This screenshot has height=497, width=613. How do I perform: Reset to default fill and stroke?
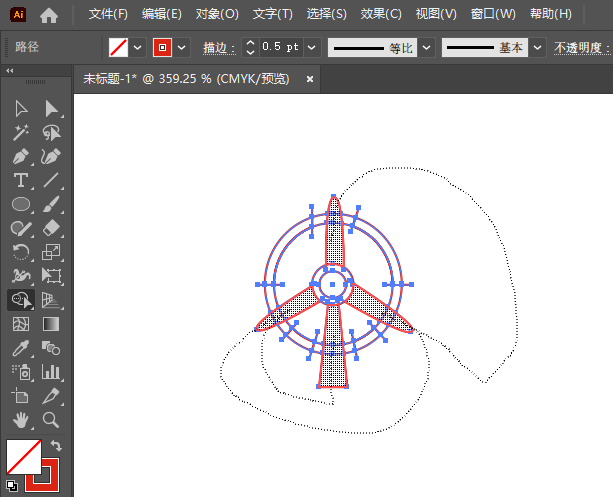[x=12, y=486]
